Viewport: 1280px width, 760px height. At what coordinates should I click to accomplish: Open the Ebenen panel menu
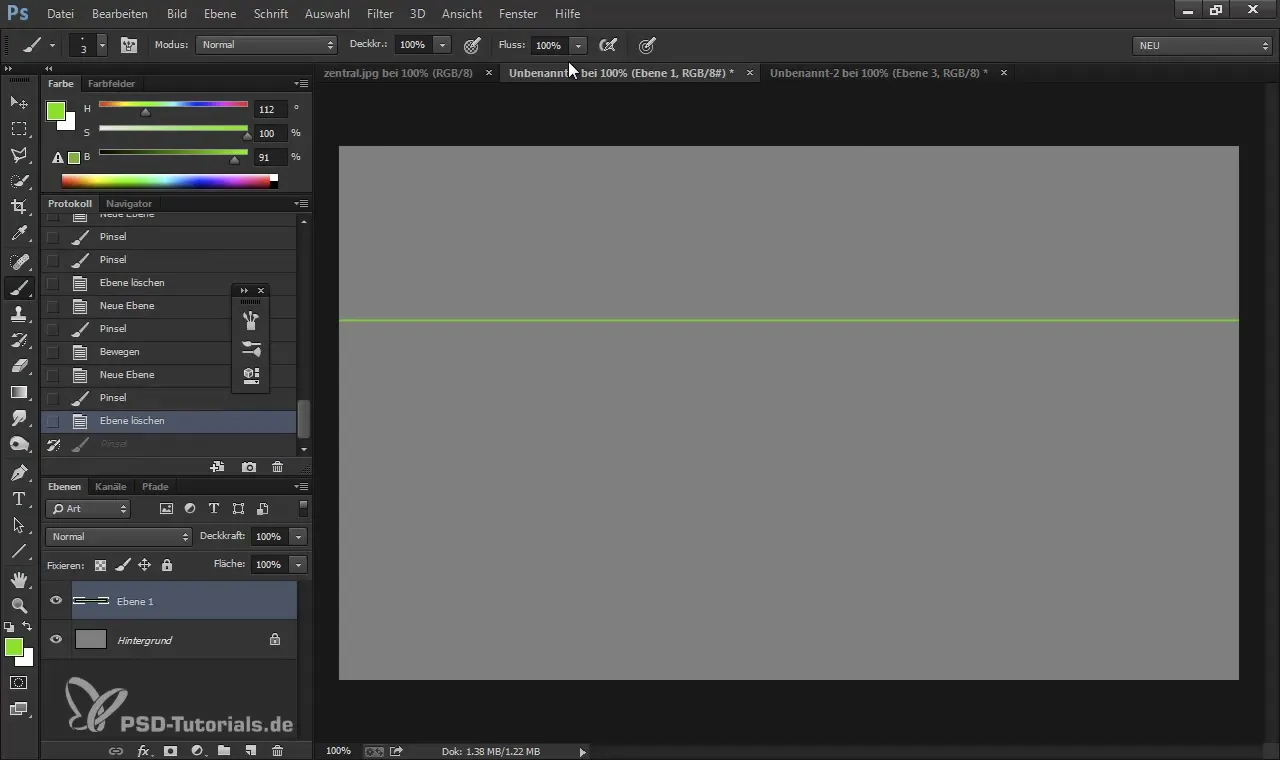point(302,487)
